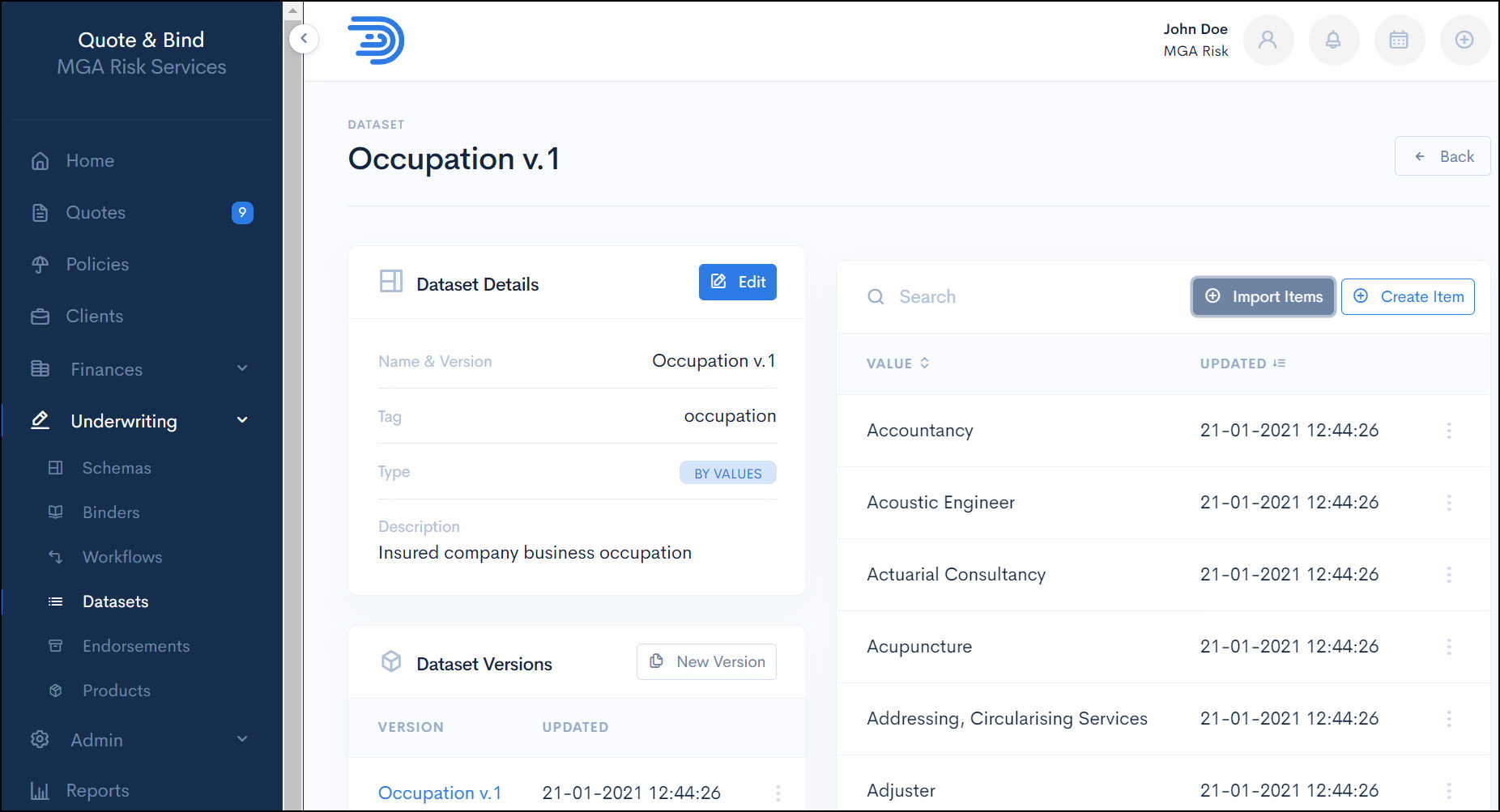Edit the dataset details
This screenshot has width=1500, height=812.
pyautogui.click(x=737, y=283)
